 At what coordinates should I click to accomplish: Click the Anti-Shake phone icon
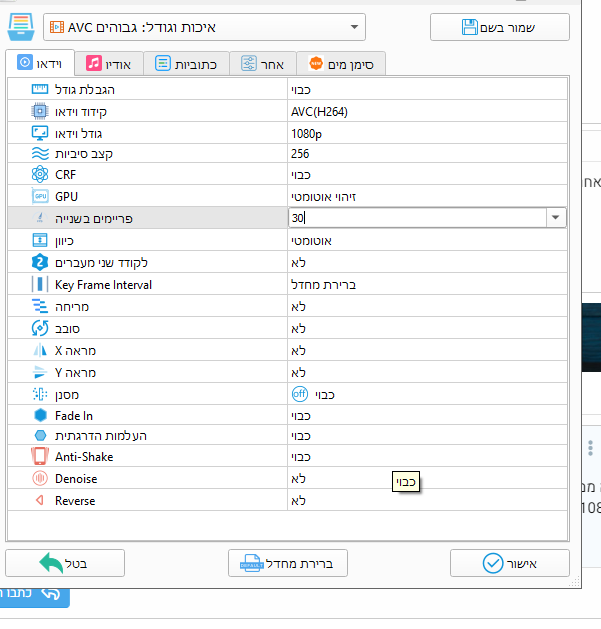(40, 456)
